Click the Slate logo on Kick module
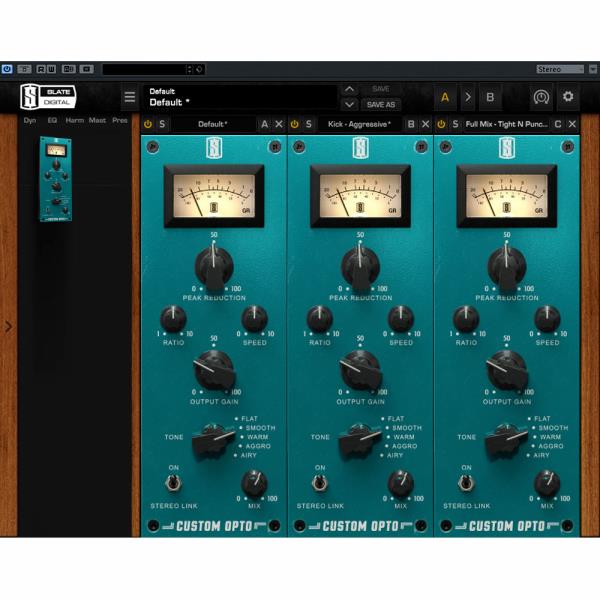The image size is (600, 600). [360, 148]
